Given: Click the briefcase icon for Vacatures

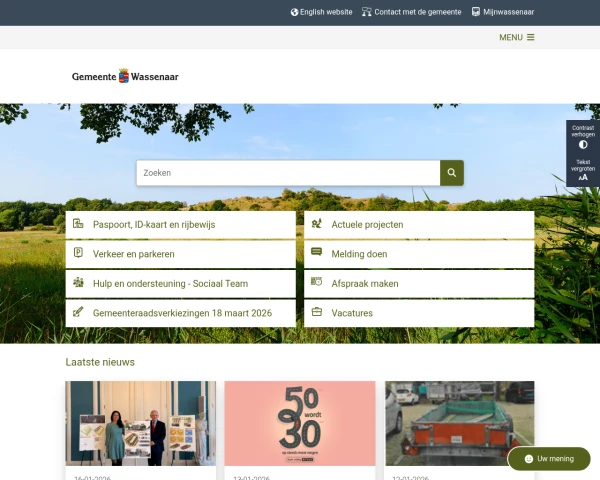Looking at the screenshot, I should [x=316, y=312].
